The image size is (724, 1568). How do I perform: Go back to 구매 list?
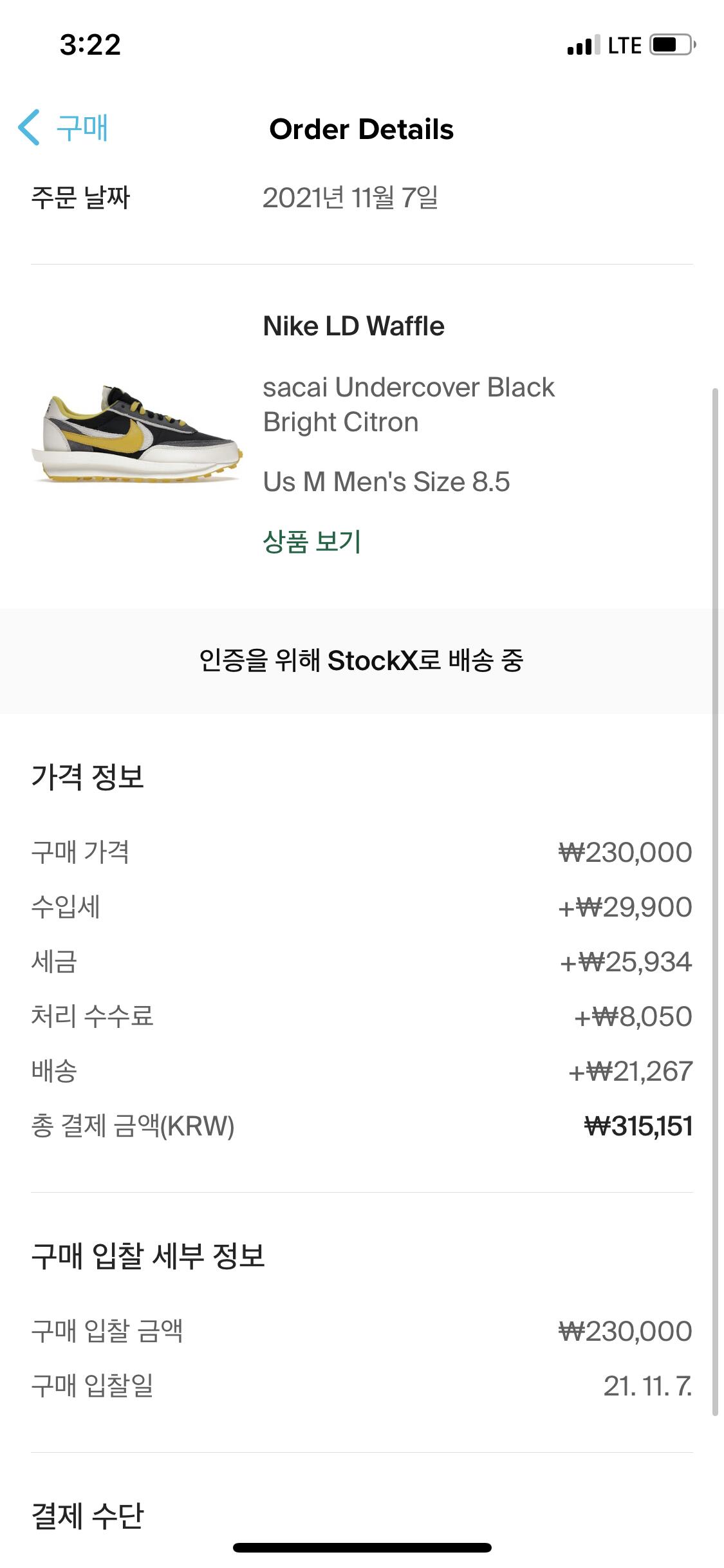(x=82, y=127)
